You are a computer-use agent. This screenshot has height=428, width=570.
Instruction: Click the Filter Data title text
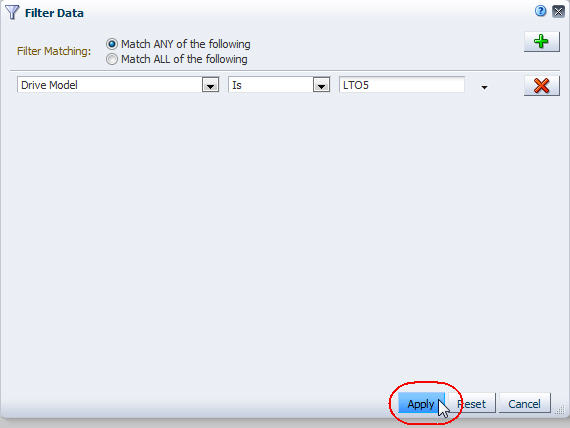point(54,13)
